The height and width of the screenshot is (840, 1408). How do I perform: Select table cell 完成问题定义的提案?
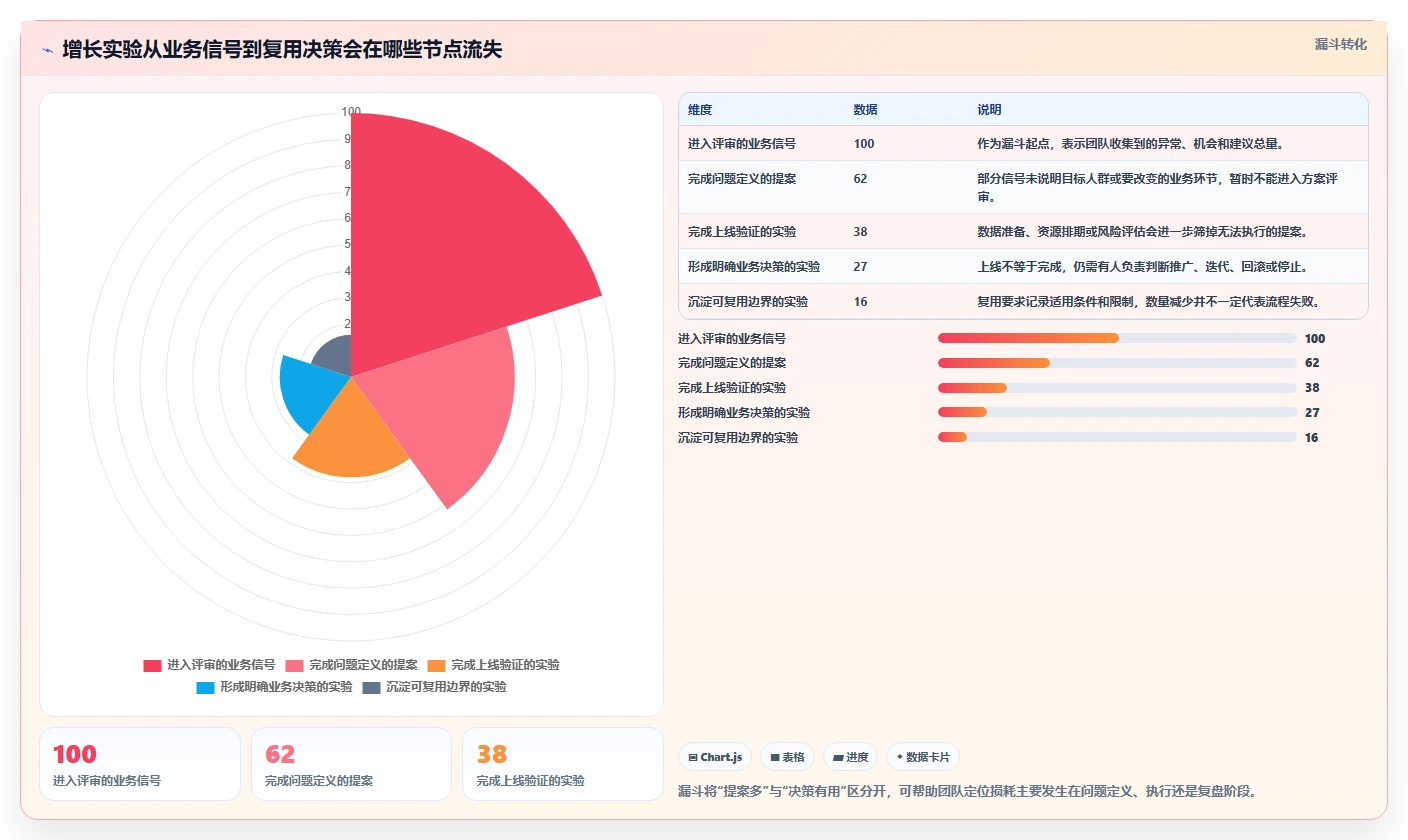click(x=742, y=179)
